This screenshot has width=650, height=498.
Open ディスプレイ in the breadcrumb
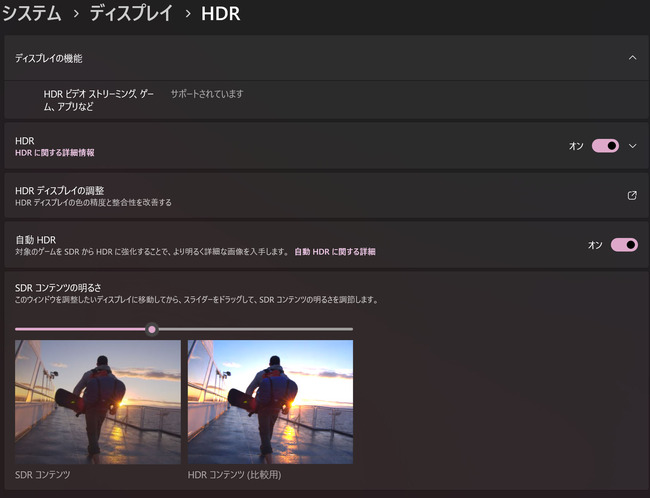[131, 13]
